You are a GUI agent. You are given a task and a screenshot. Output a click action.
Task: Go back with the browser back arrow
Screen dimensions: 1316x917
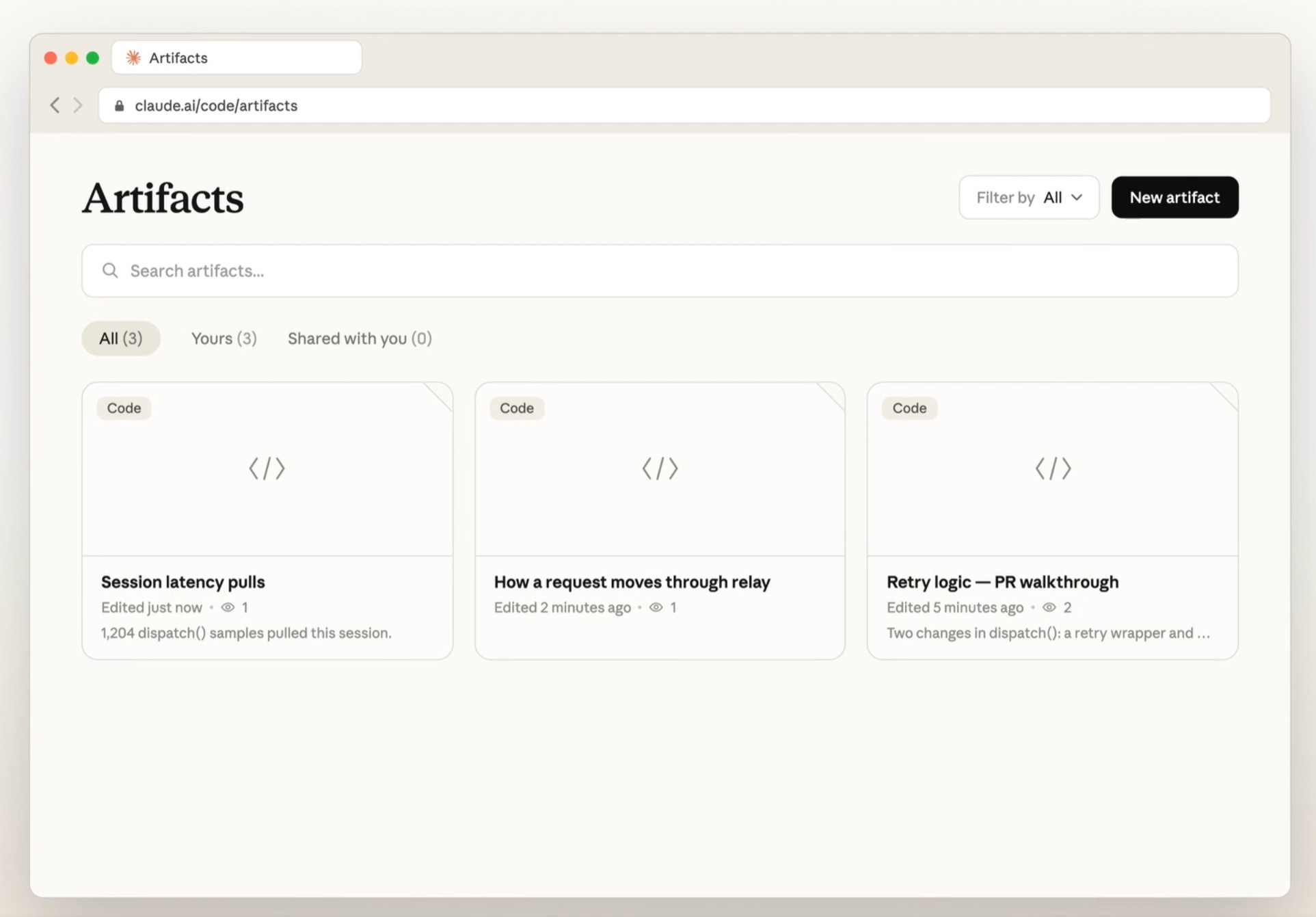(55, 105)
